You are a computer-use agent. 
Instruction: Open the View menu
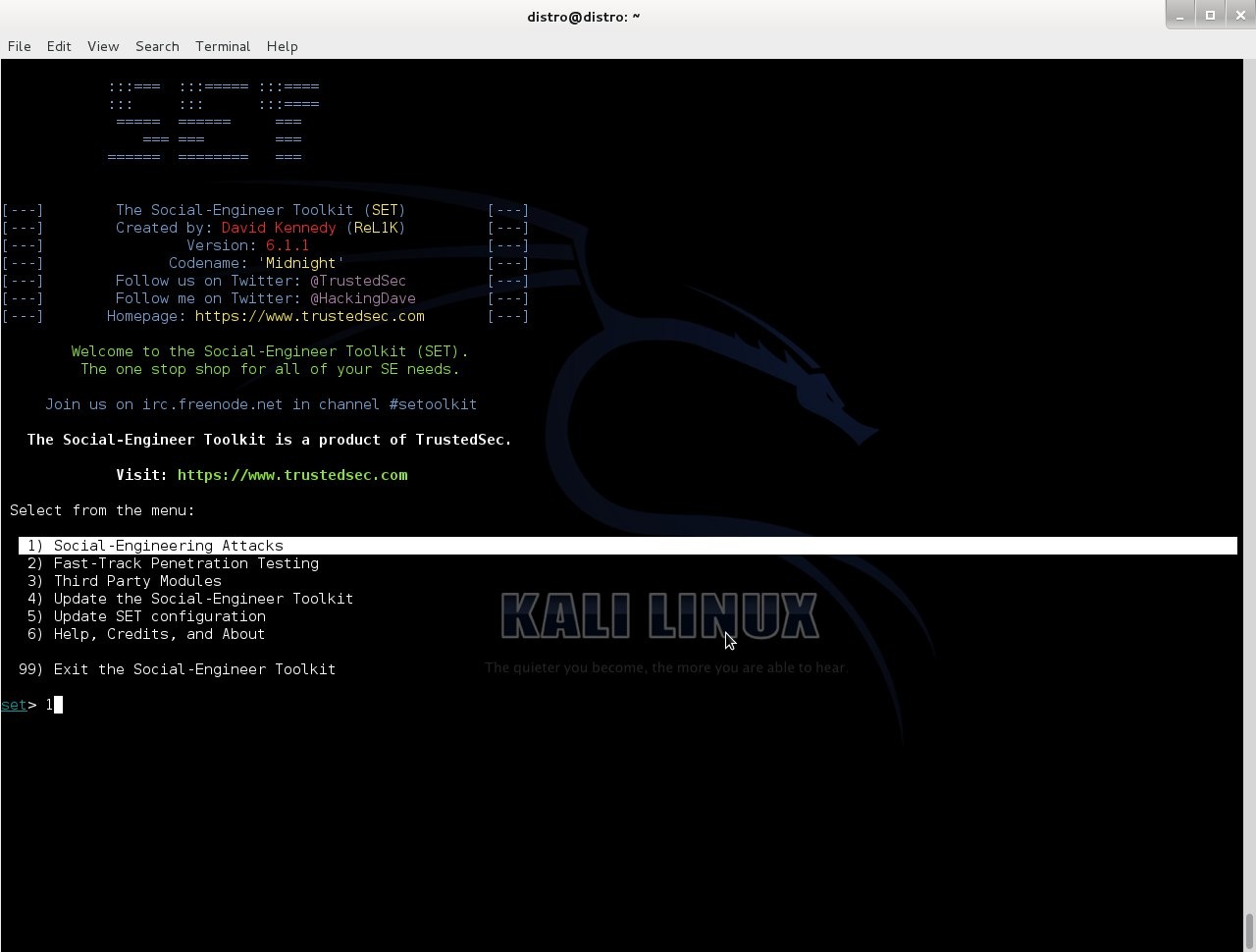click(103, 46)
